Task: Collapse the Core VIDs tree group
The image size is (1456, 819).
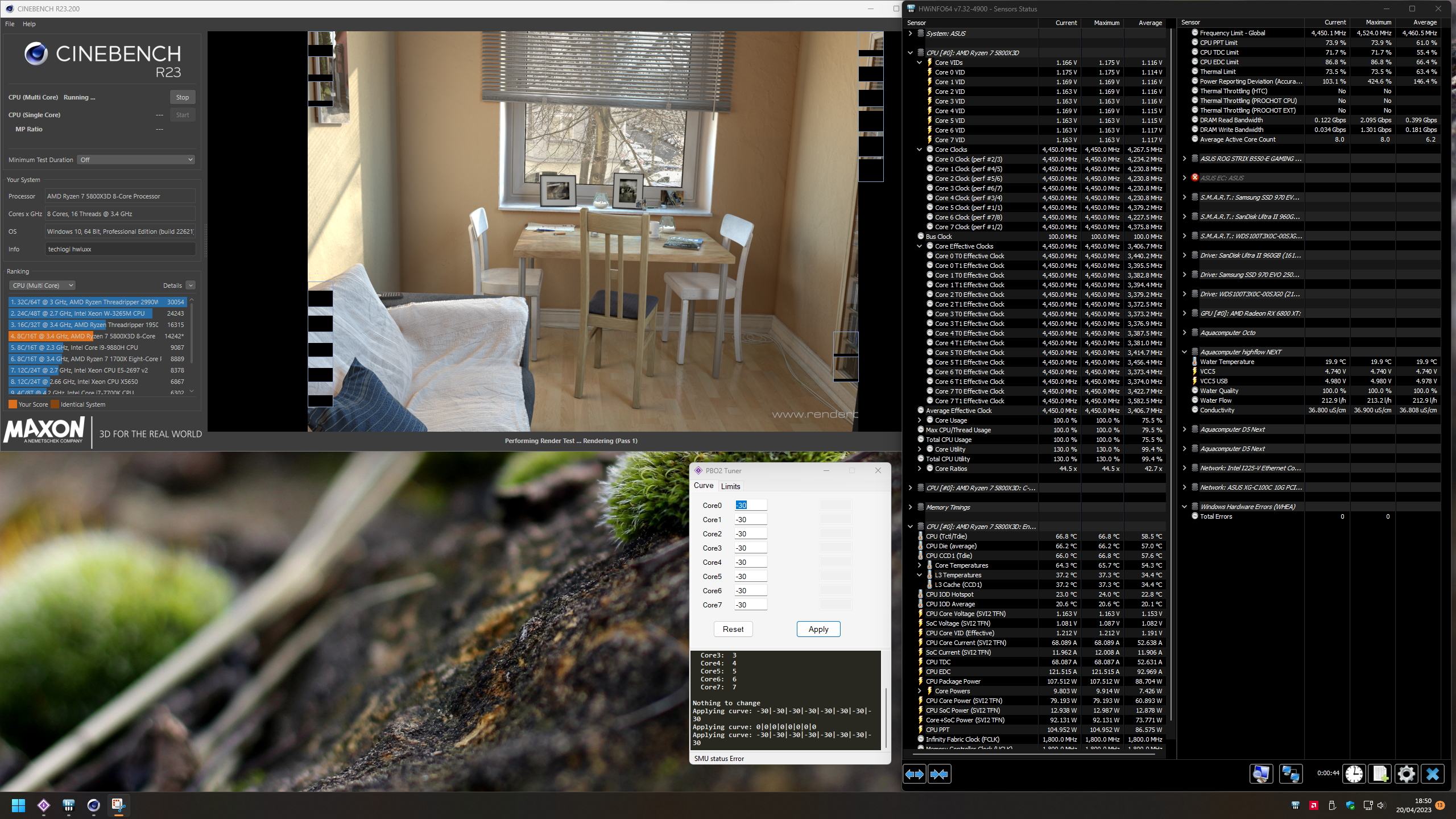Action: (x=919, y=63)
